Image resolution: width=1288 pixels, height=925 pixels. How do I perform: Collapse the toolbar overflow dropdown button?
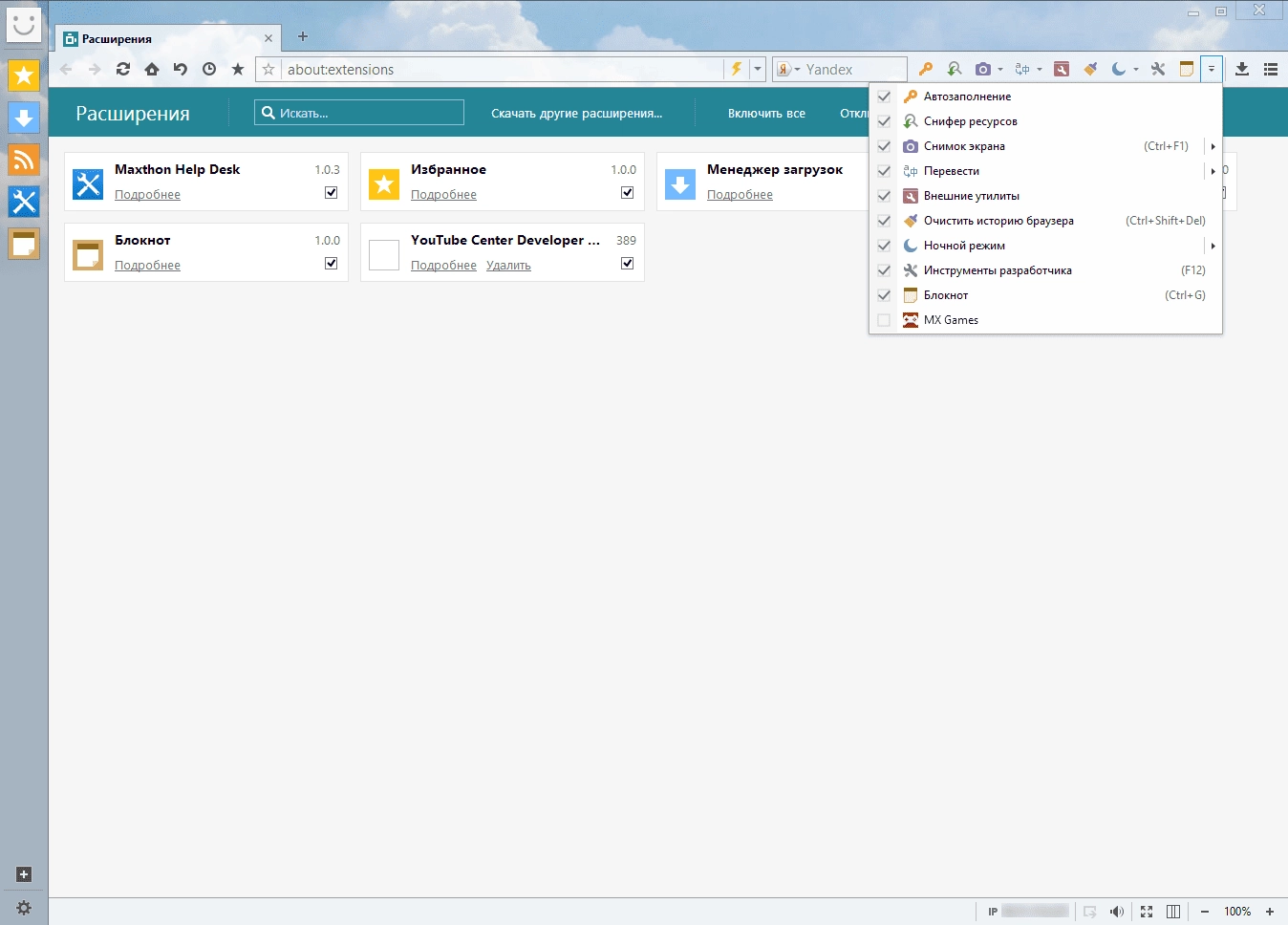[x=1212, y=69]
